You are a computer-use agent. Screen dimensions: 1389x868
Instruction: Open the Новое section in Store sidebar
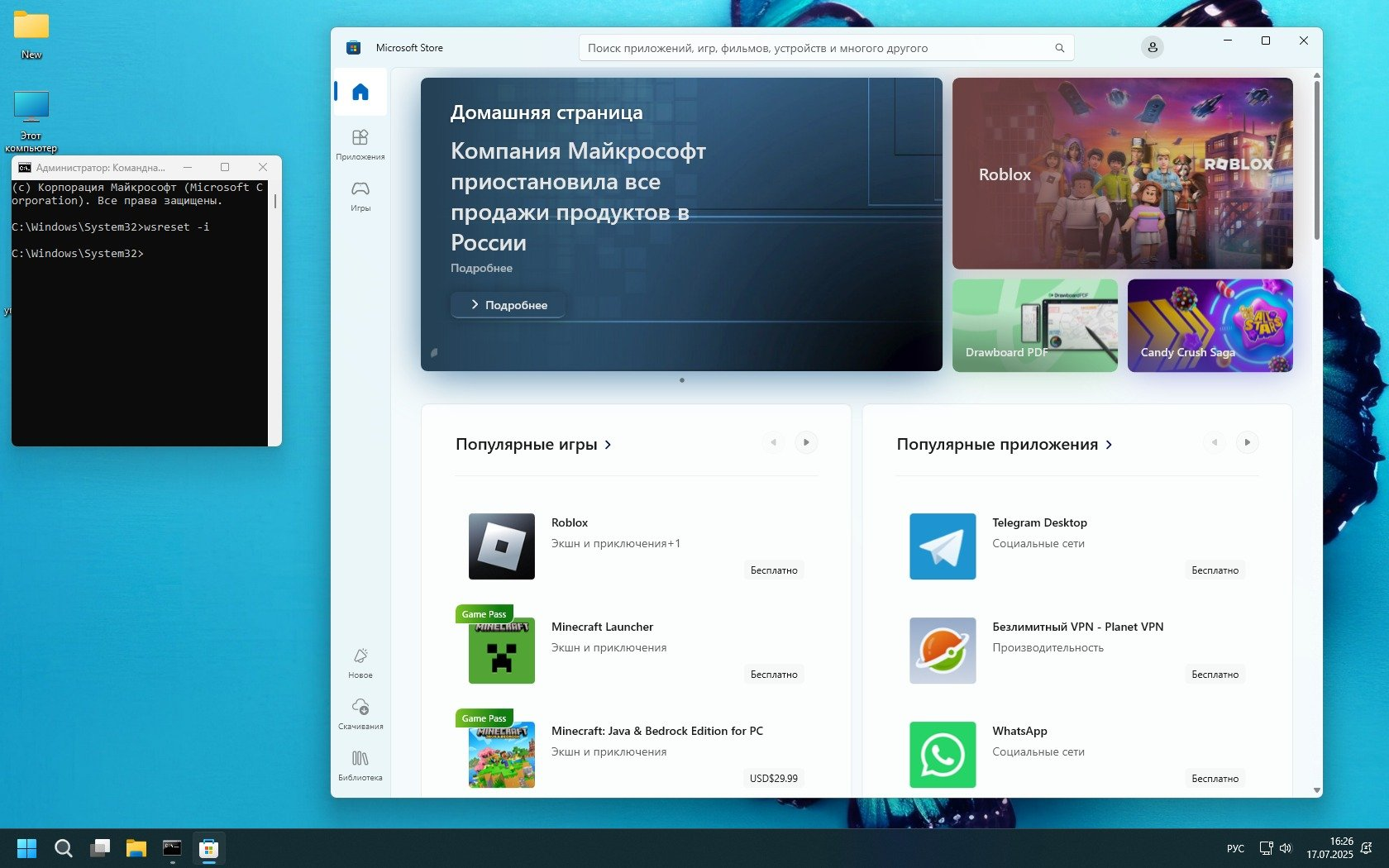click(x=360, y=663)
